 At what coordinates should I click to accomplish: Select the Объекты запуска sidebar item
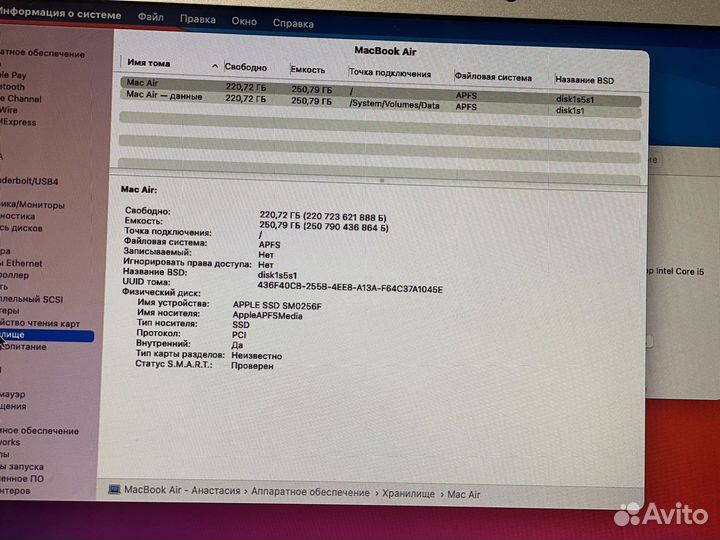click(x=22, y=467)
